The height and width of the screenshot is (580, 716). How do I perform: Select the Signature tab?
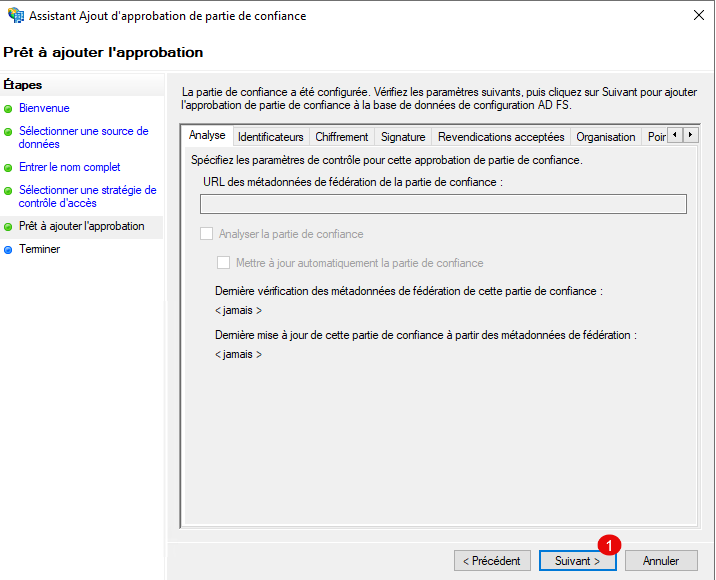point(403,137)
